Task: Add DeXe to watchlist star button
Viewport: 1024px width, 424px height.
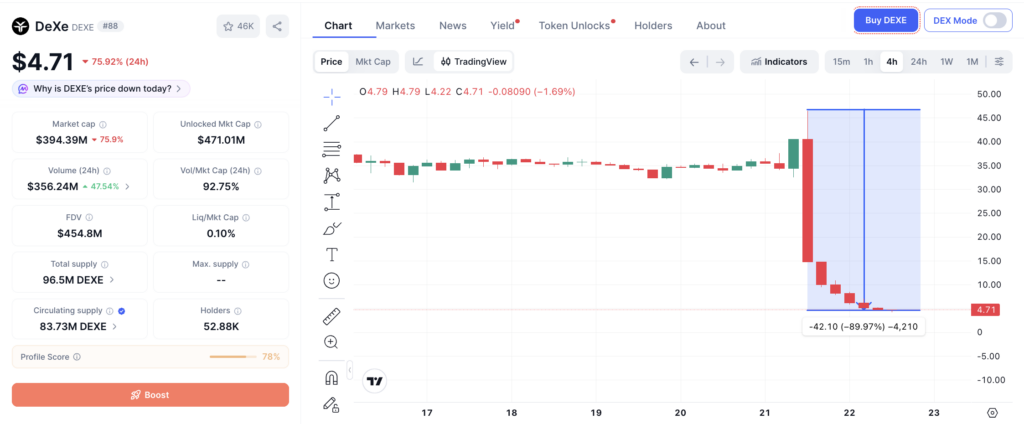Action: coord(238,26)
